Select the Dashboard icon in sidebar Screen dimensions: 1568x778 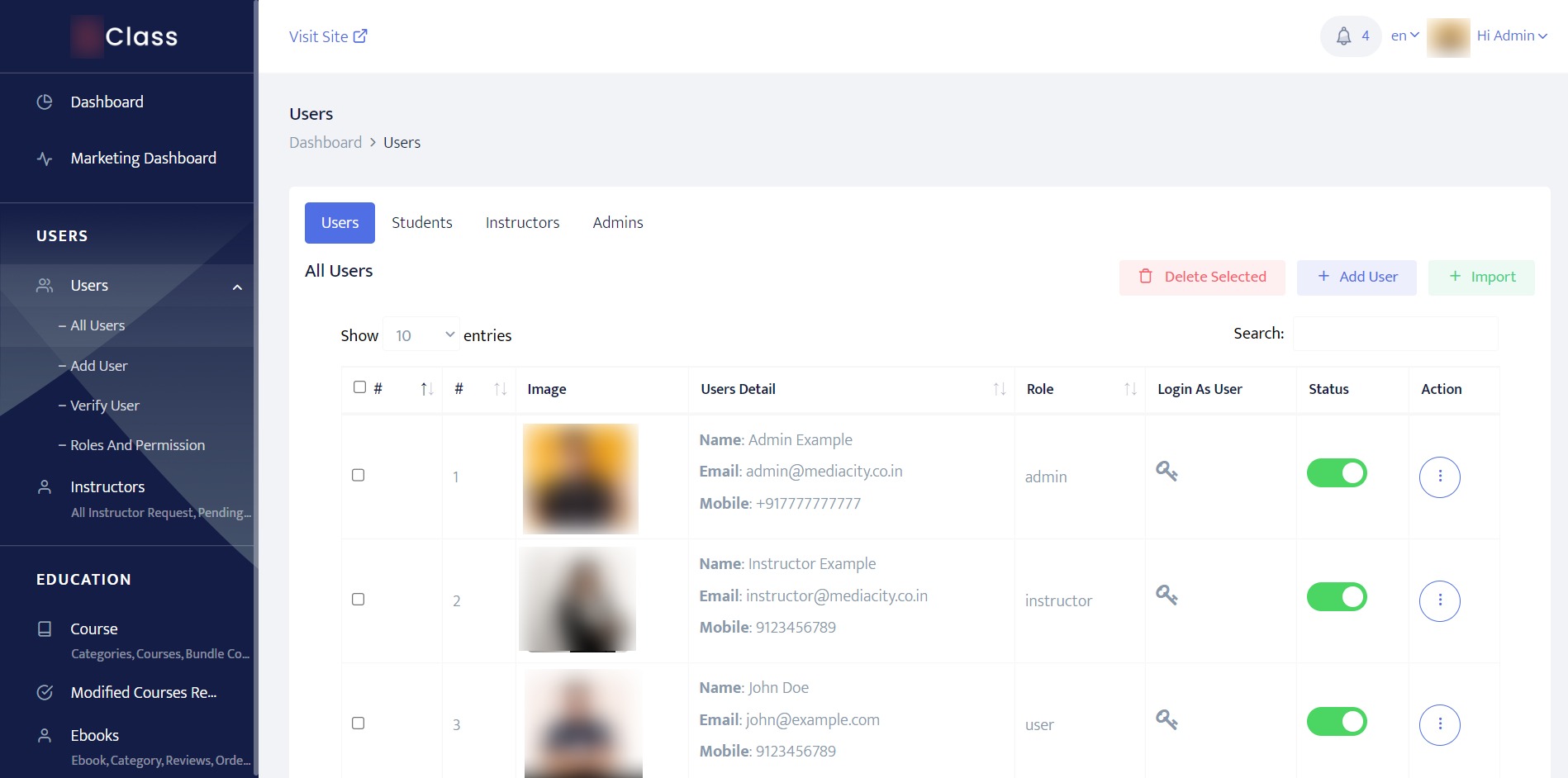pos(45,102)
